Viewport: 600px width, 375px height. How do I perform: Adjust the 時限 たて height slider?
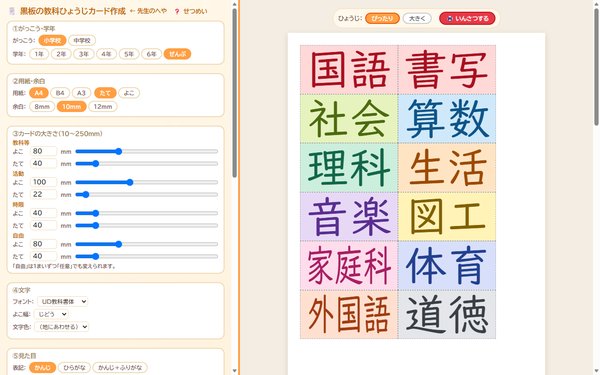point(147,225)
